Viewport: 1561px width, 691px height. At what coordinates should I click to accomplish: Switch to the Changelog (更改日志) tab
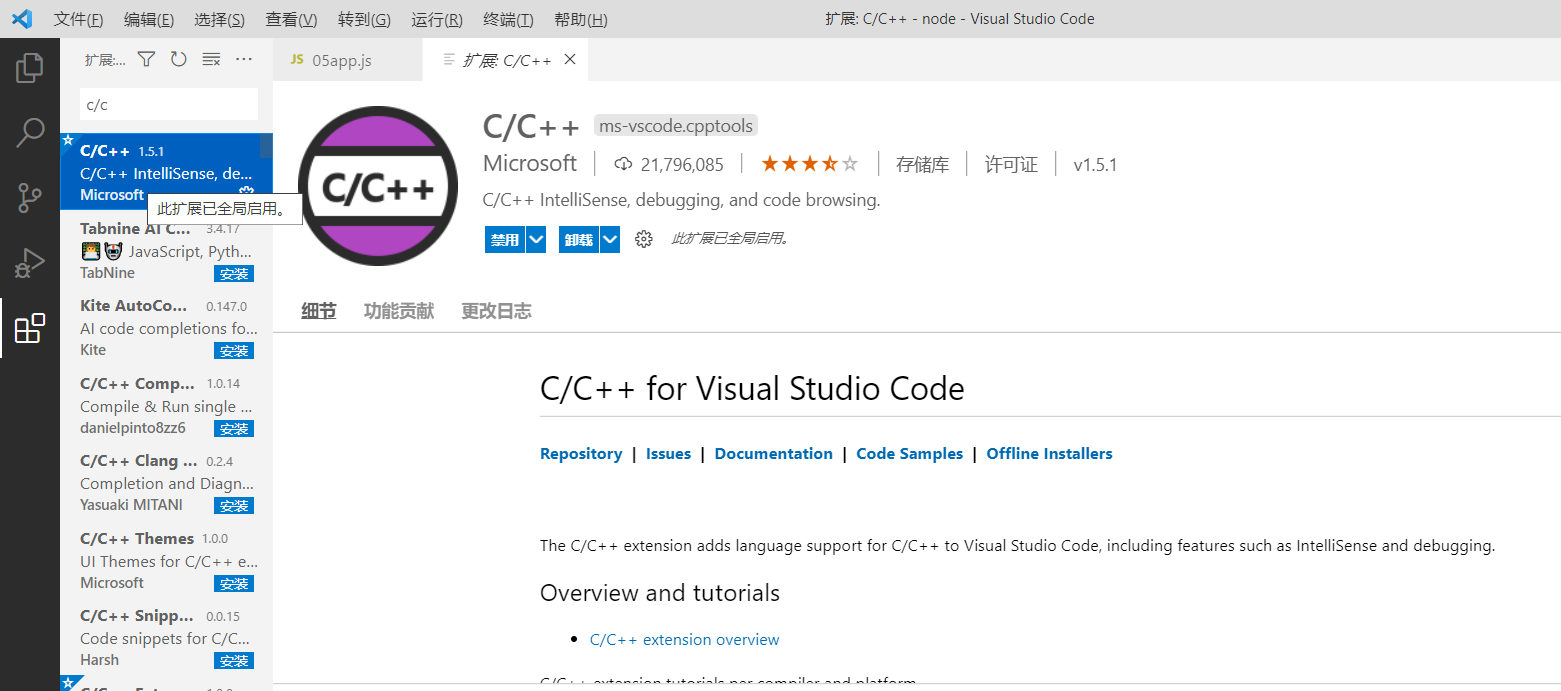click(x=496, y=311)
